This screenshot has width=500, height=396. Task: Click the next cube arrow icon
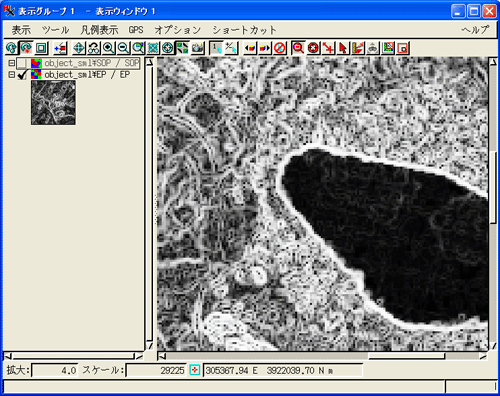coord(265,48)
